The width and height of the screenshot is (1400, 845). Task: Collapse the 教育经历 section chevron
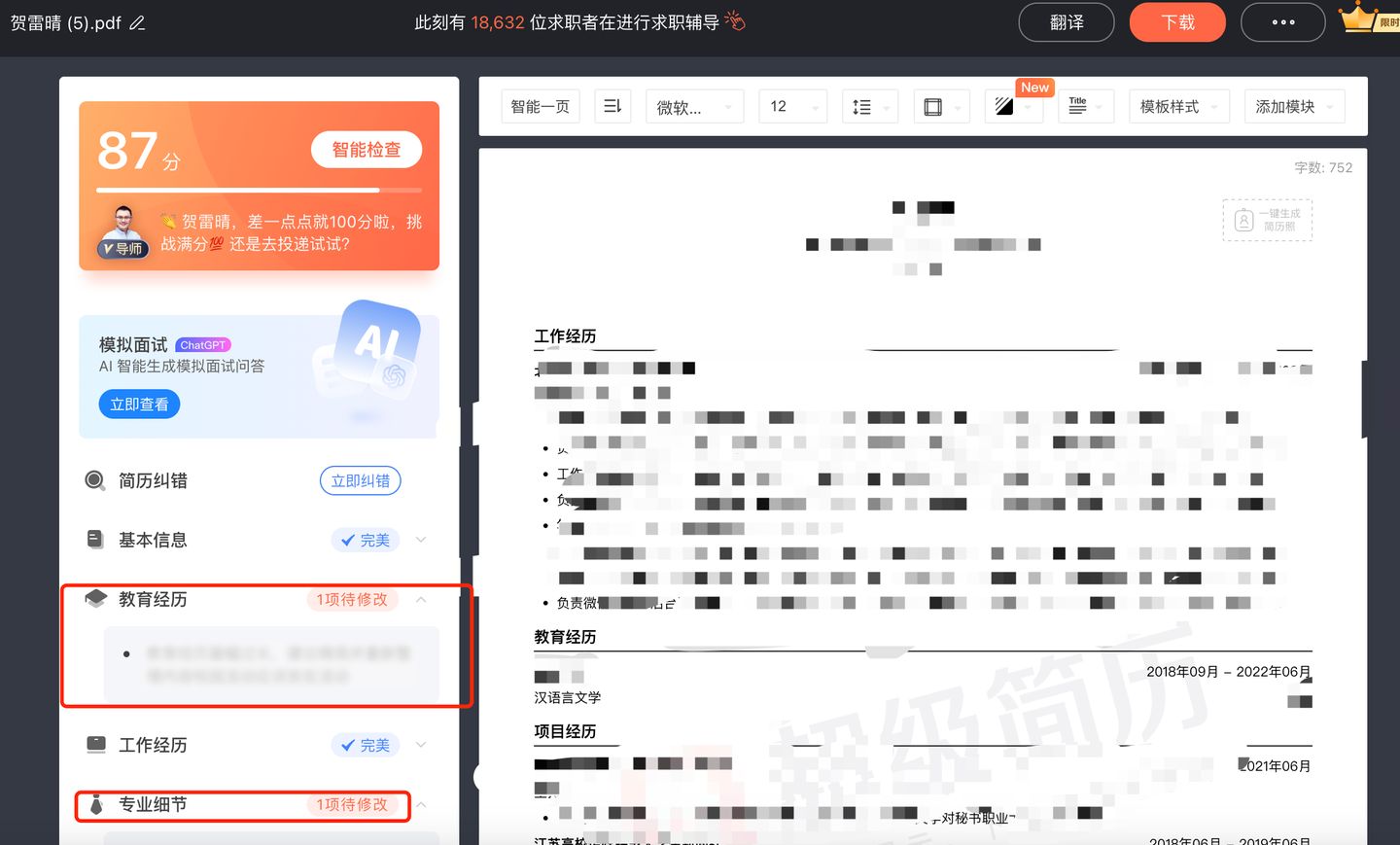(421, 599)
